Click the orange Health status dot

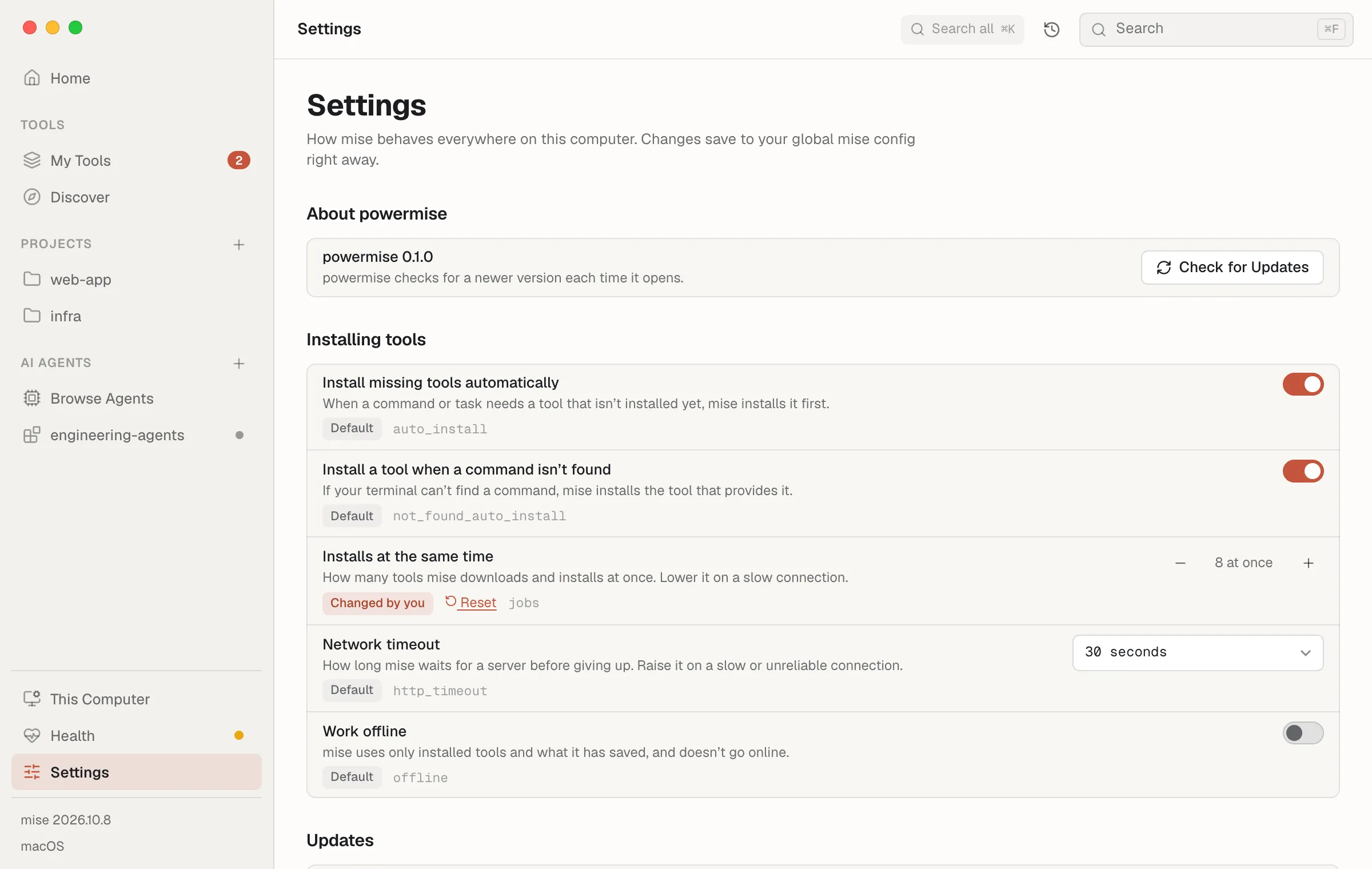tap(239, 735)
